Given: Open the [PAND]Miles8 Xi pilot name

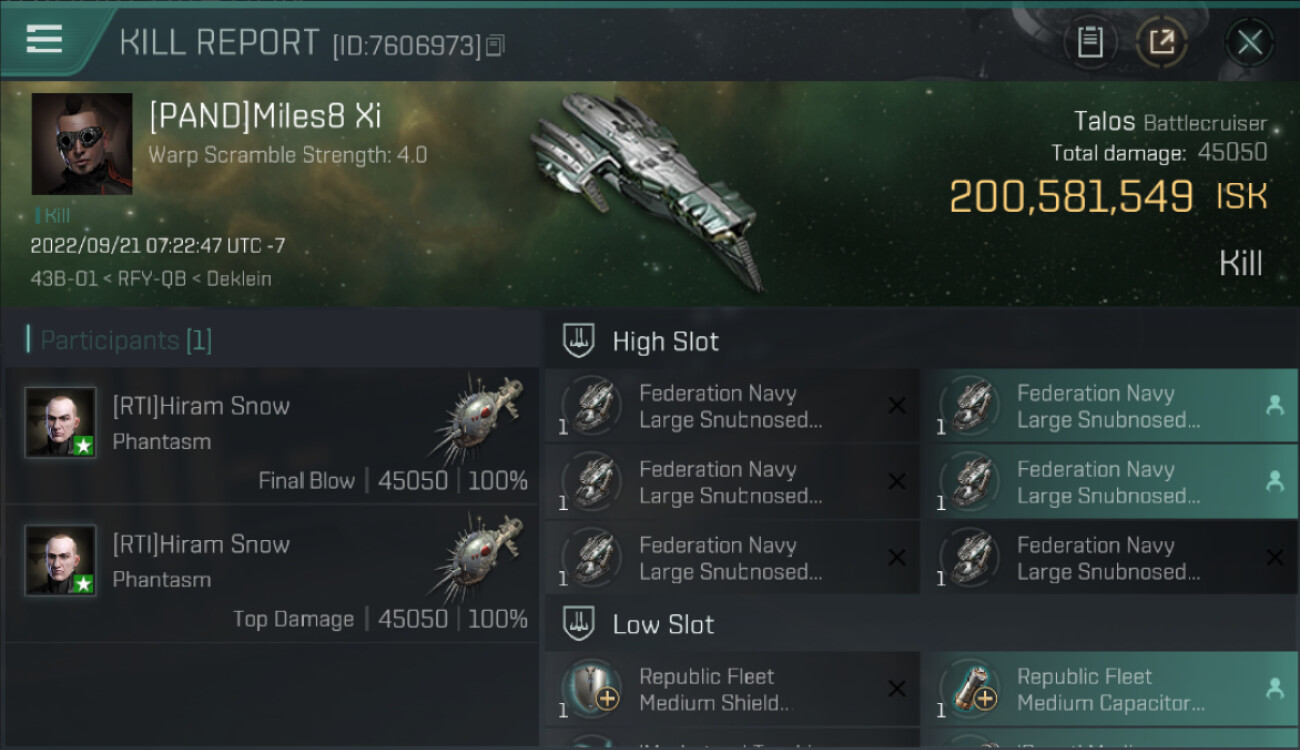Looking at the screenshot, I should click(x=265, y=116).
